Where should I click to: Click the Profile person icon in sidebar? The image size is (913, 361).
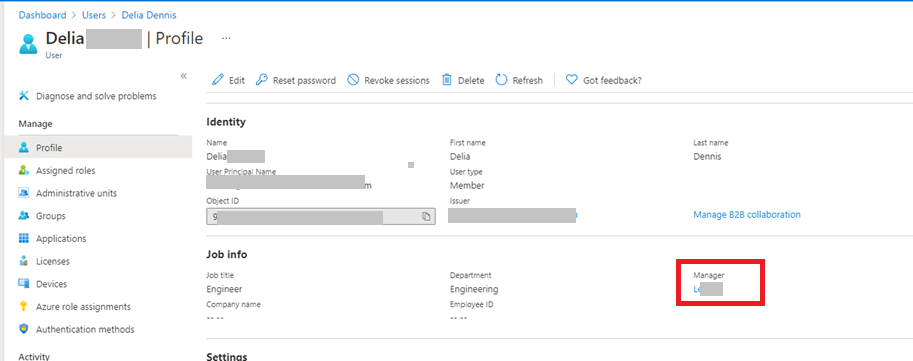click(x=24, y=148)
